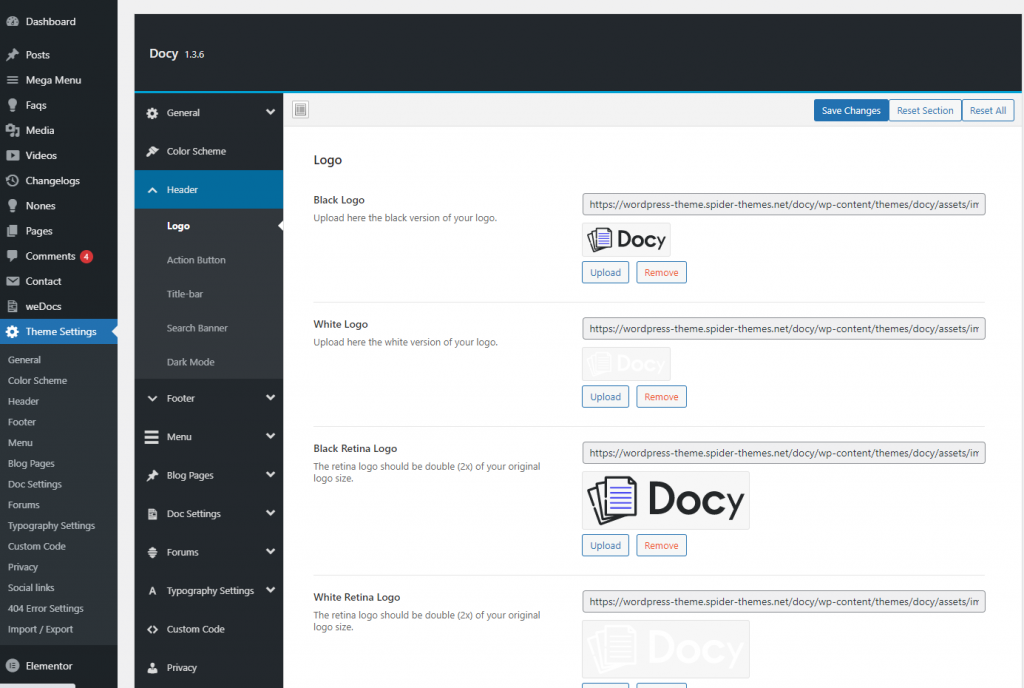Upload a new Black Logo

[605, 272]
